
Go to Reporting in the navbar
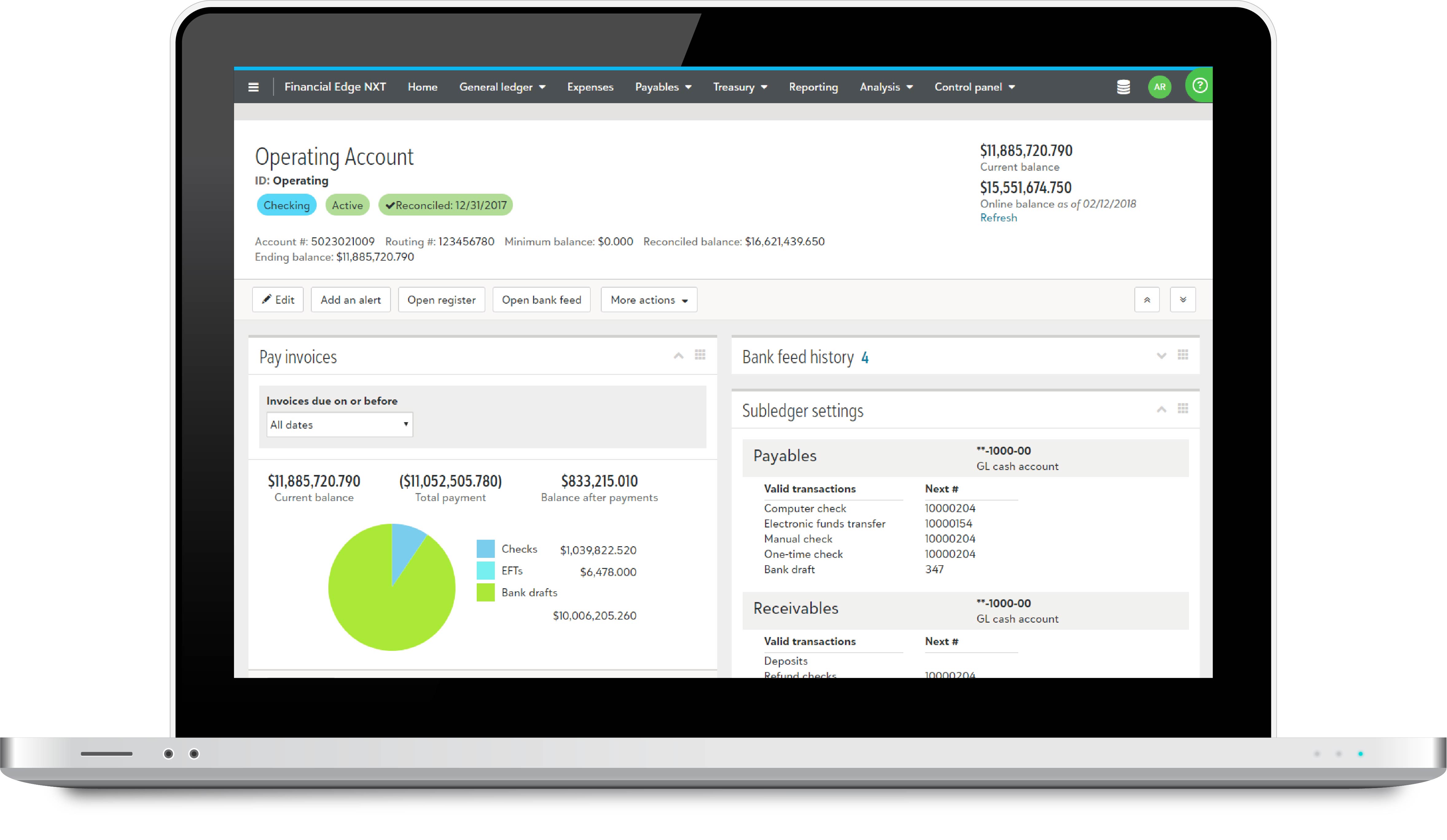[813, 87]
